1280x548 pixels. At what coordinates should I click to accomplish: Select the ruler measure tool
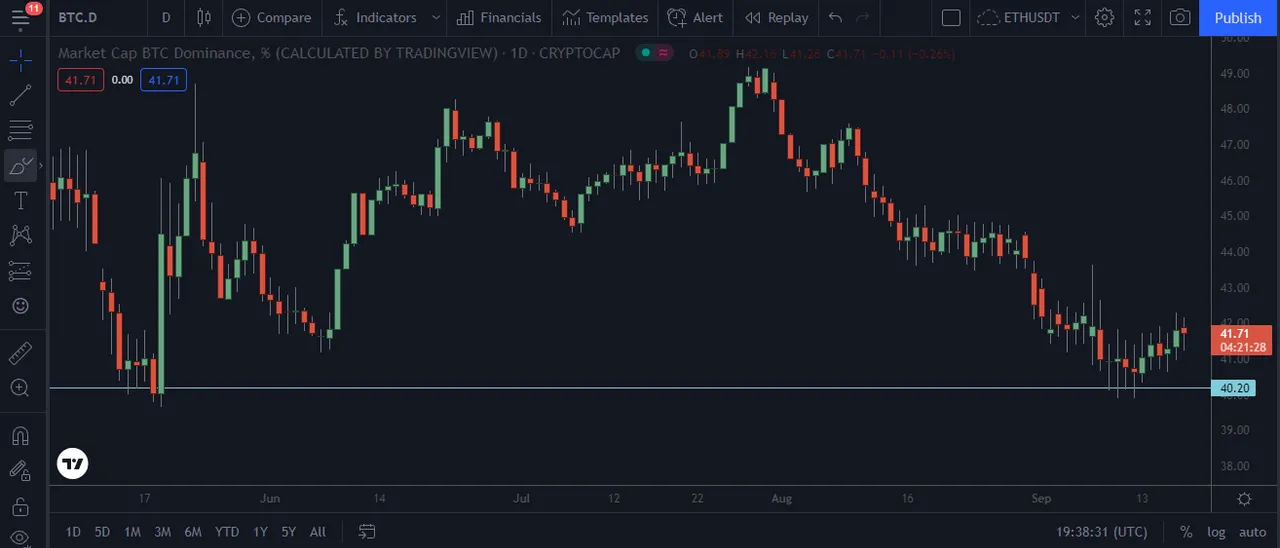point(20,352)
